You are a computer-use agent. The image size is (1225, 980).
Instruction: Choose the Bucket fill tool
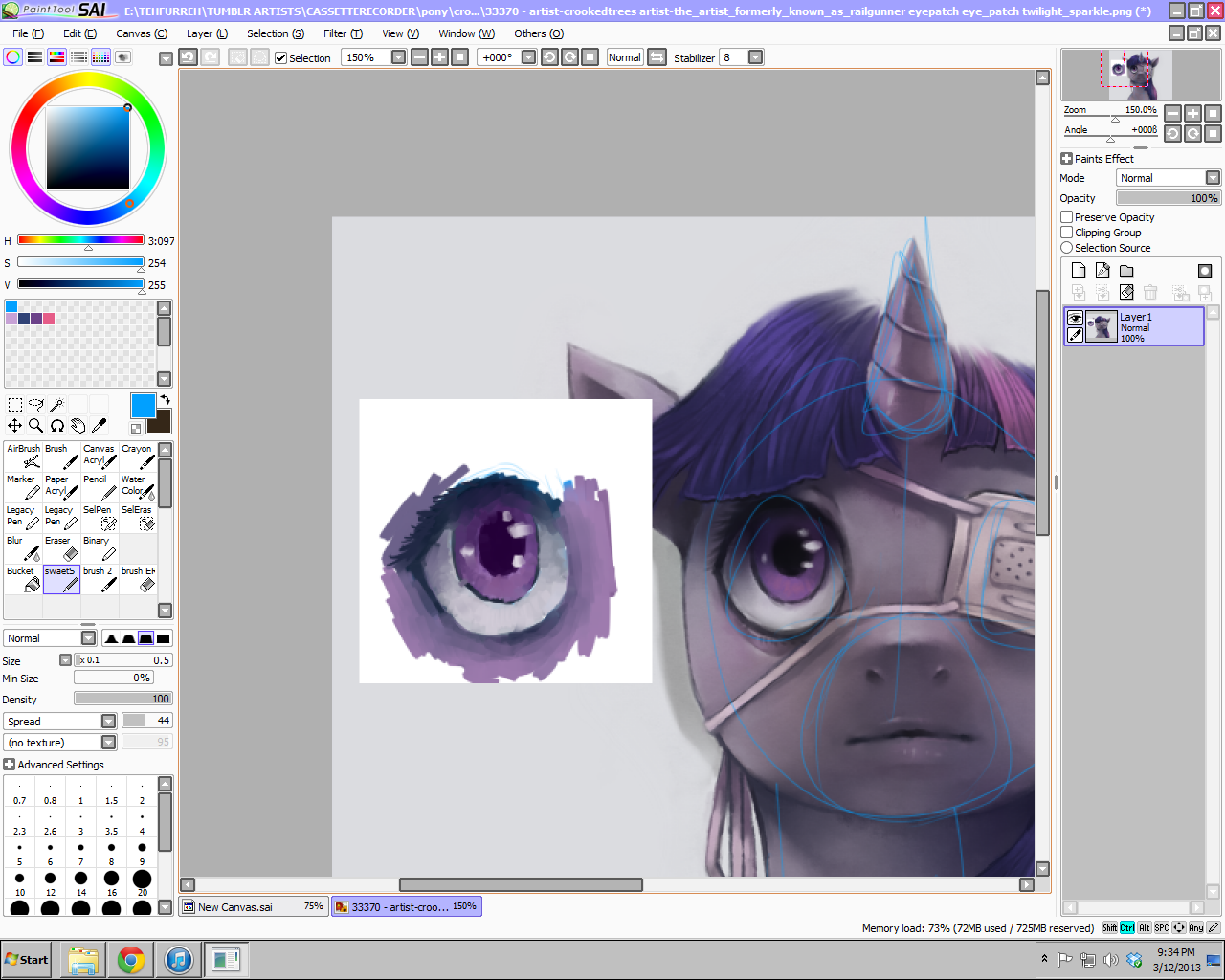tap(24, 578)
